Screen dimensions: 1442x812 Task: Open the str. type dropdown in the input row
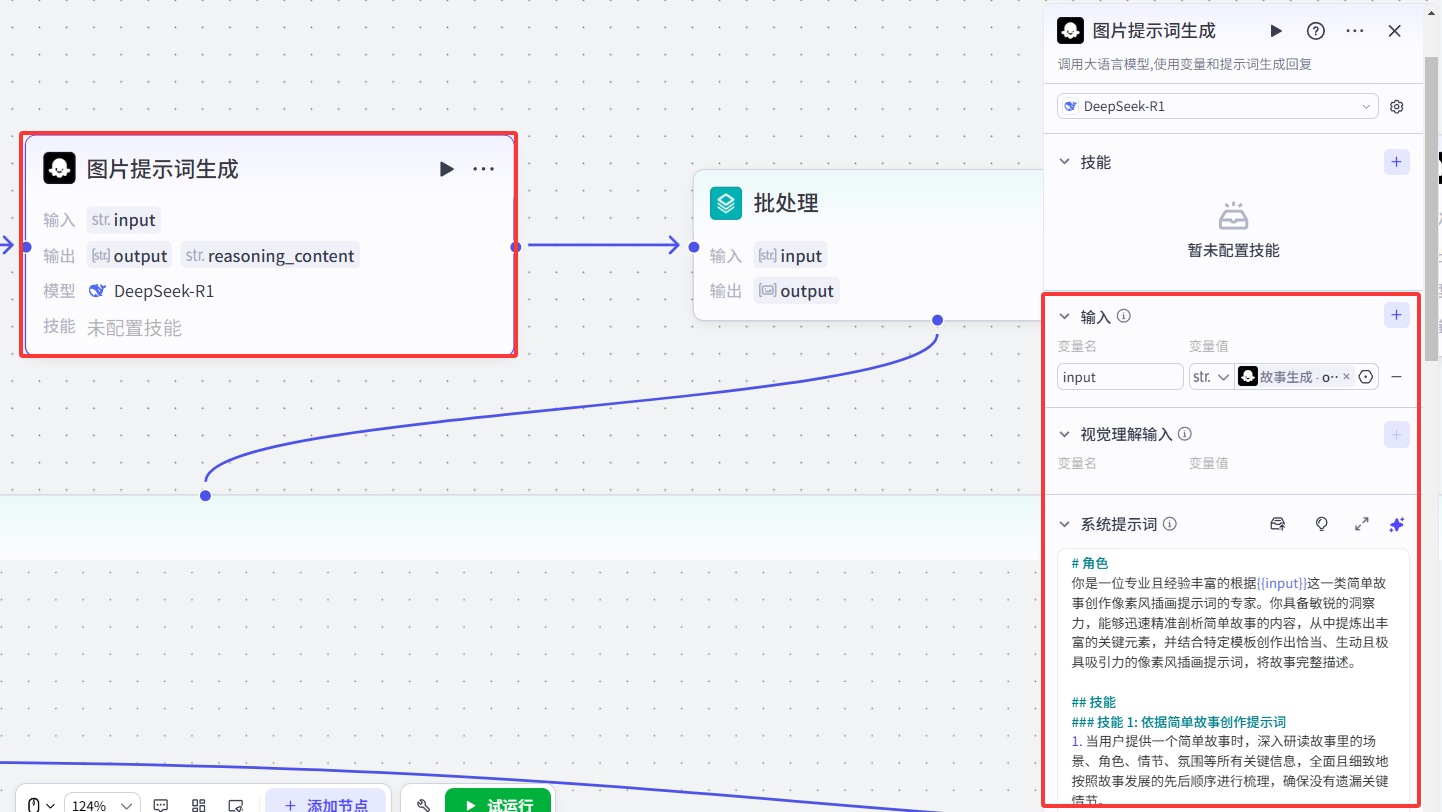tap(1211, 377)
